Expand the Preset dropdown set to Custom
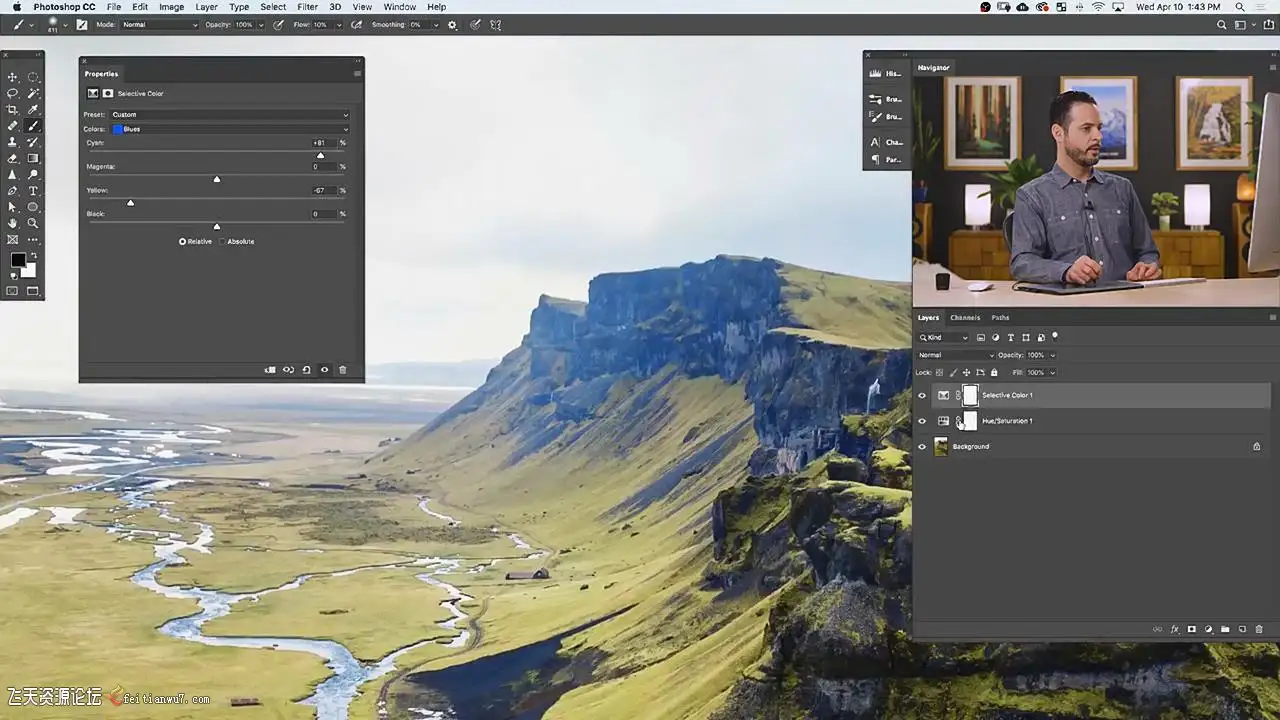The image size is (1280, 720). 230,115
